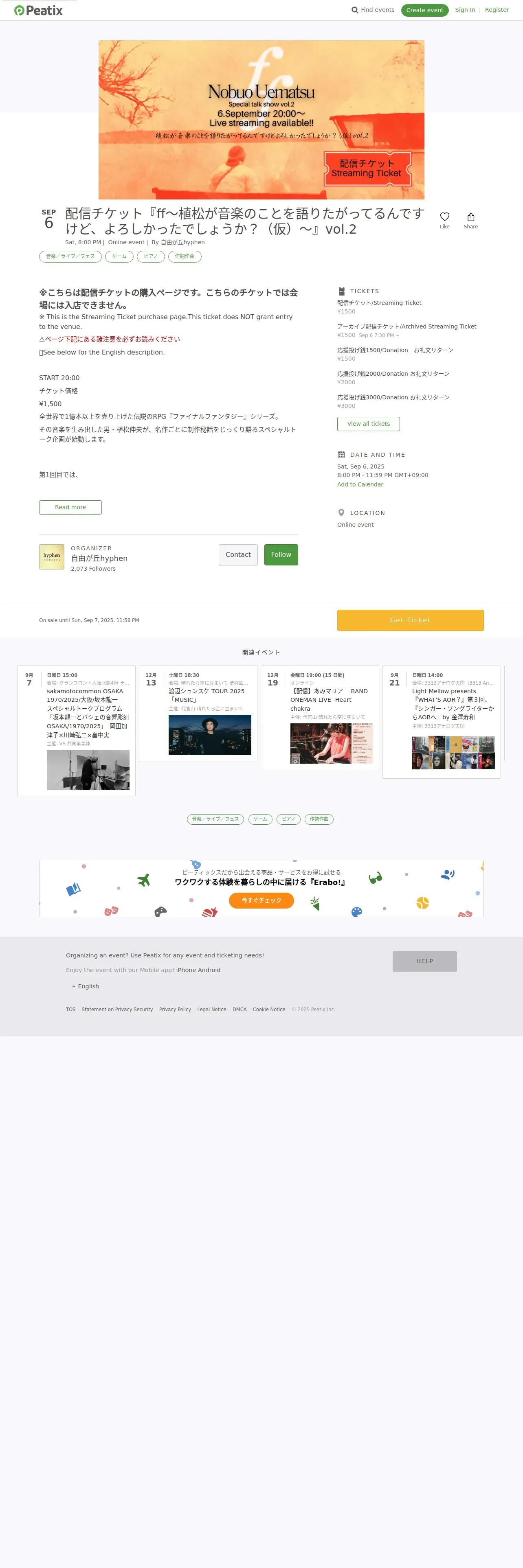This screenshot has height=1568, width=523.
Task: Click 今すぐチェック Erabo banner button
Action: tap(261, 900)
